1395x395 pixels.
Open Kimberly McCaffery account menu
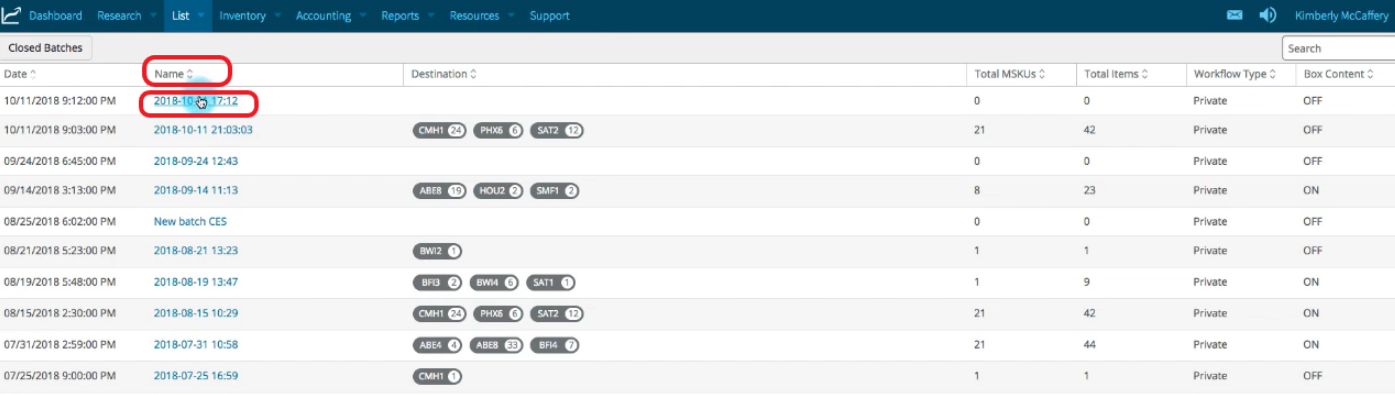[x=1341, y=16]
